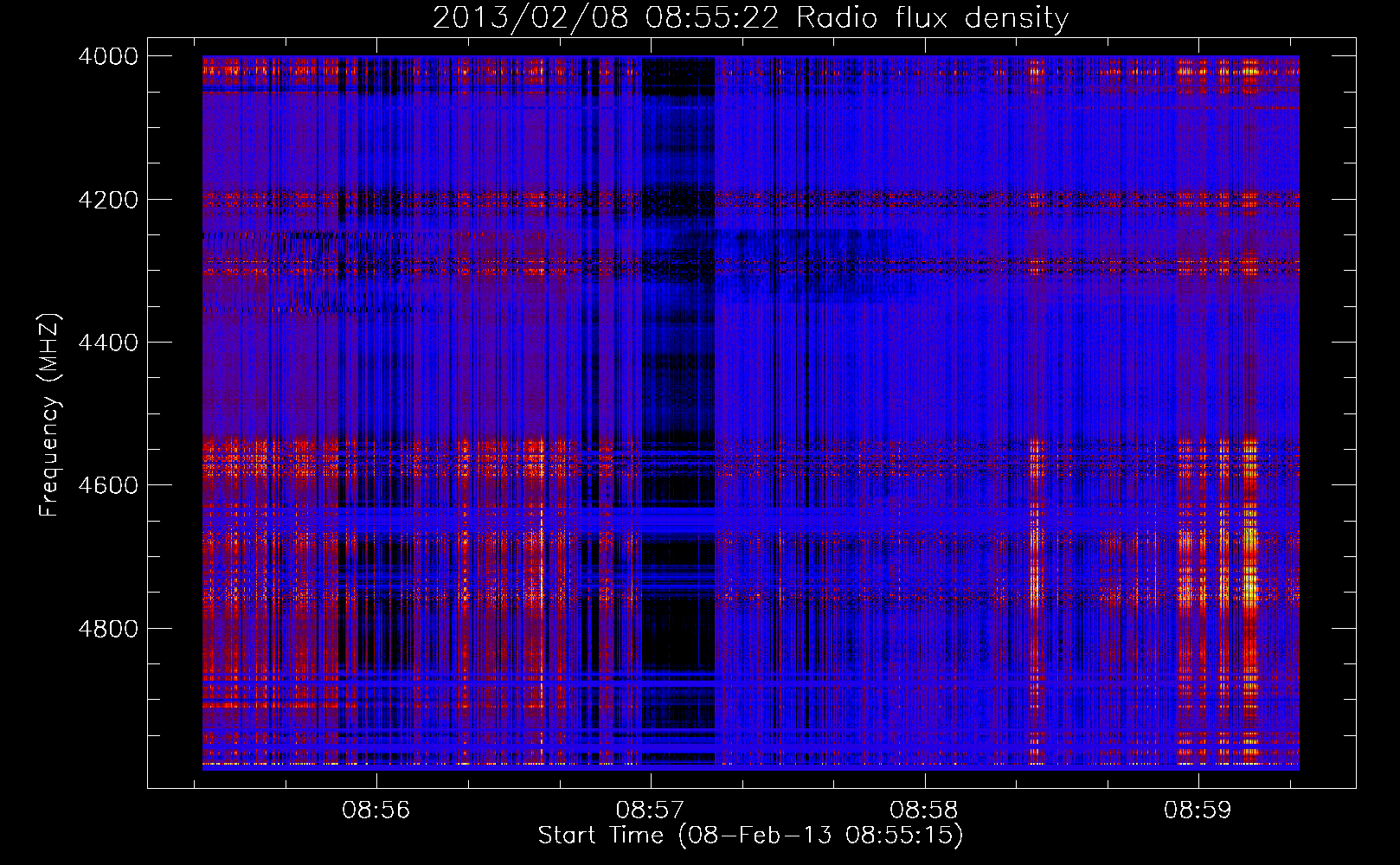Click the plot title "2013/02/08 08:55:22 Radio flux density"
This screenshot has height=865, width=1400.
click(x=750, y=17)
